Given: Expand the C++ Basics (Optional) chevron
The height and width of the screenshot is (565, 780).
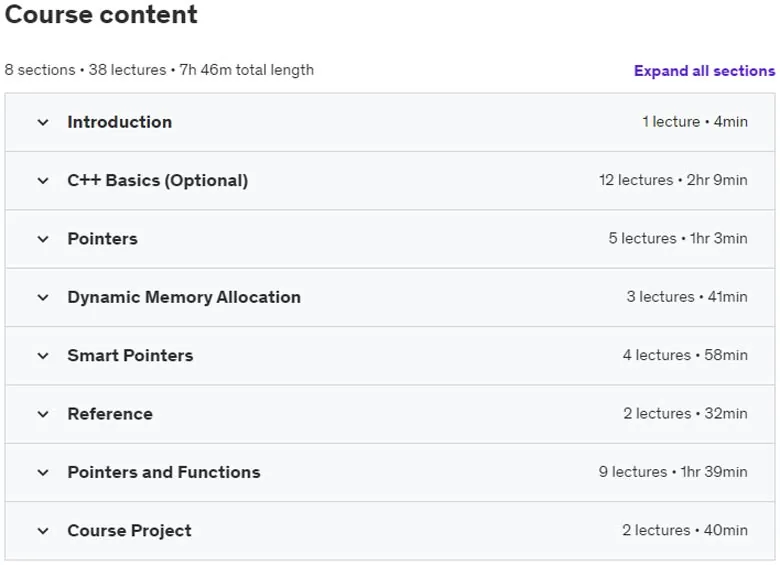Looking at the screenshot, I should point(43,181).
